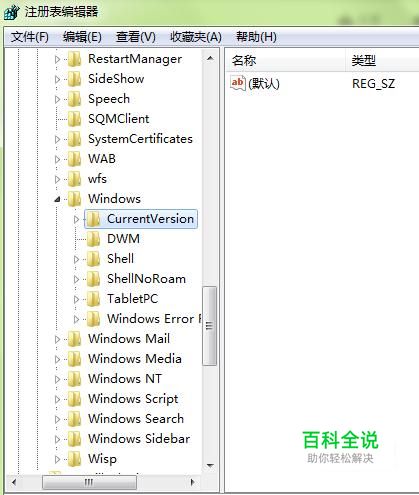This screenshot has width=419, height=495.
Task: Select the Windows Script key label
Action: (133, 399)
